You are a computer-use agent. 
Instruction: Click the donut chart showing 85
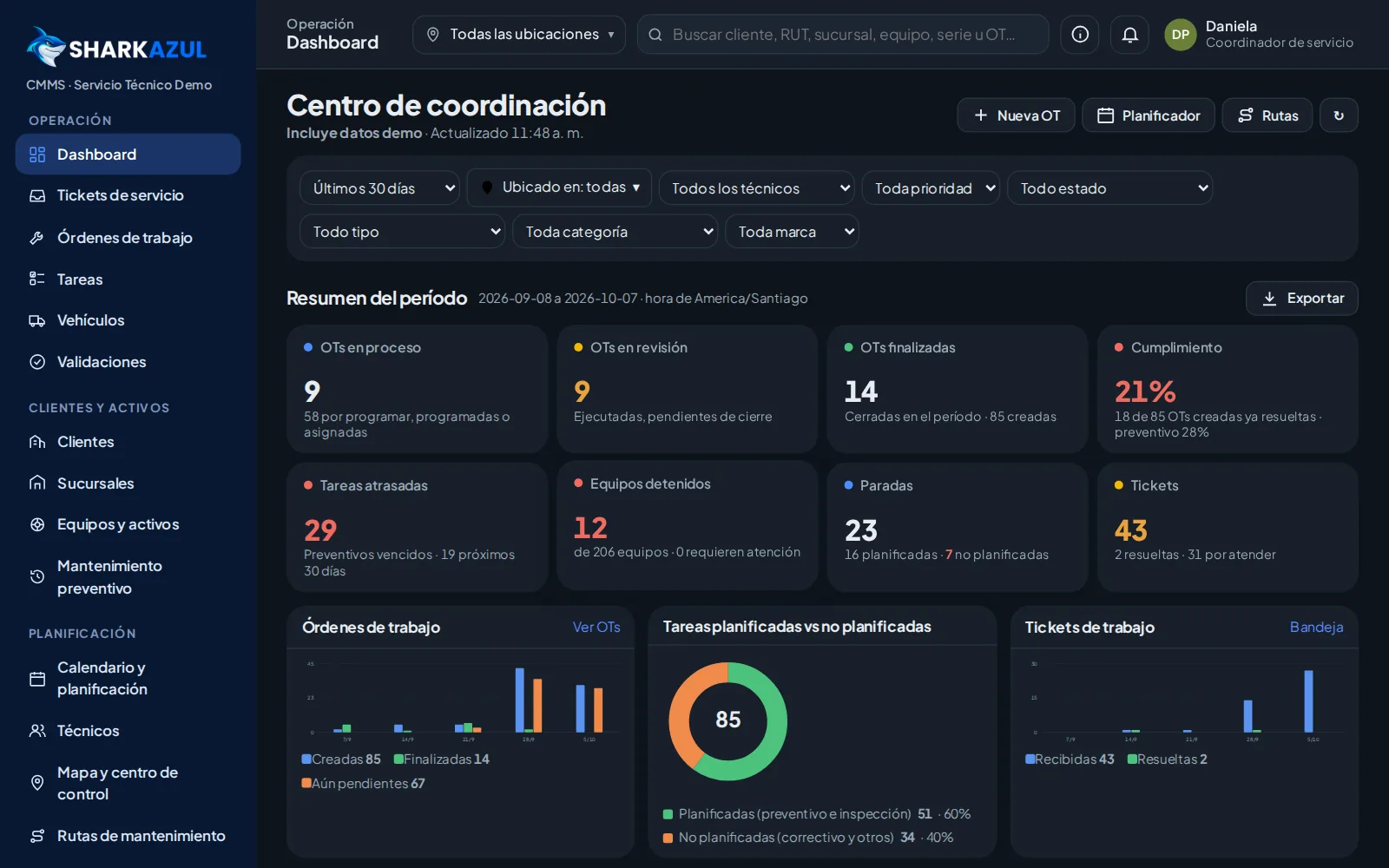tap(727, 720)
